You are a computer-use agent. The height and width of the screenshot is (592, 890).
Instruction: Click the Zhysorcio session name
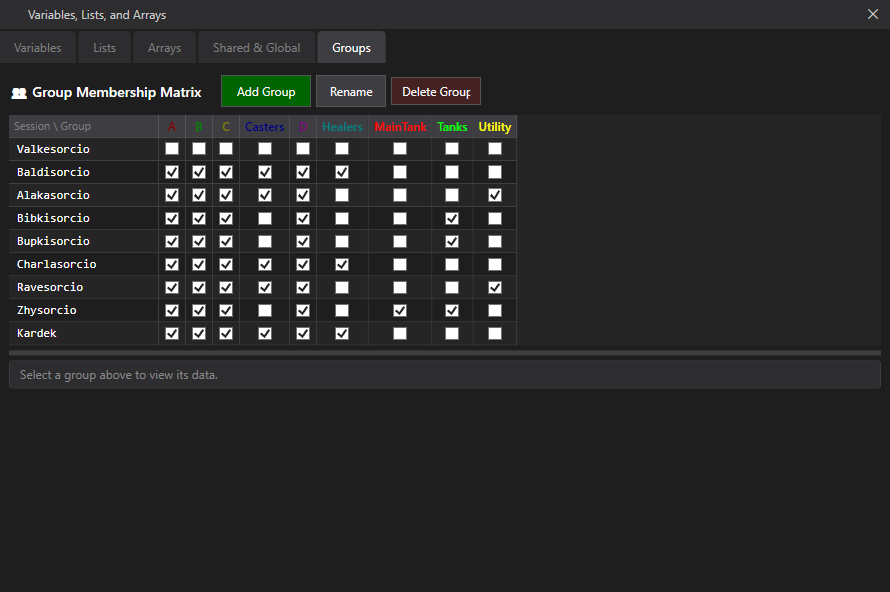[47, 310]
